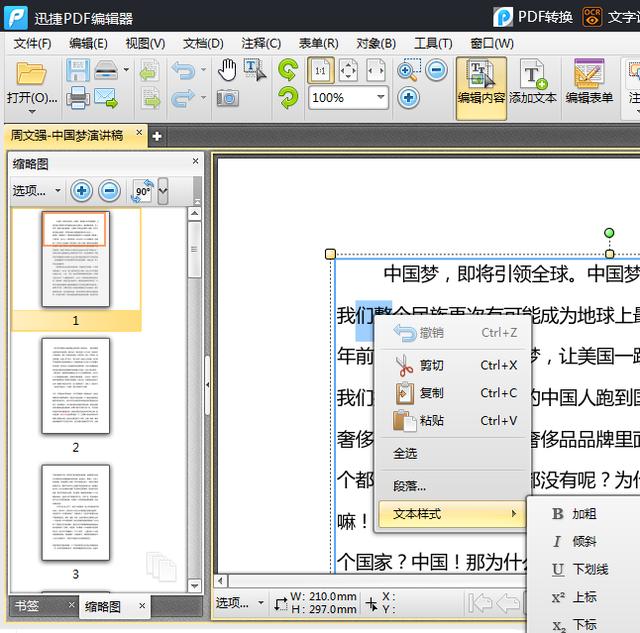The width and height of the screenshot is (640, 633).
Task: Click the 1:1 actual size button
Action: pyautogui.click(x=321, y=71)
